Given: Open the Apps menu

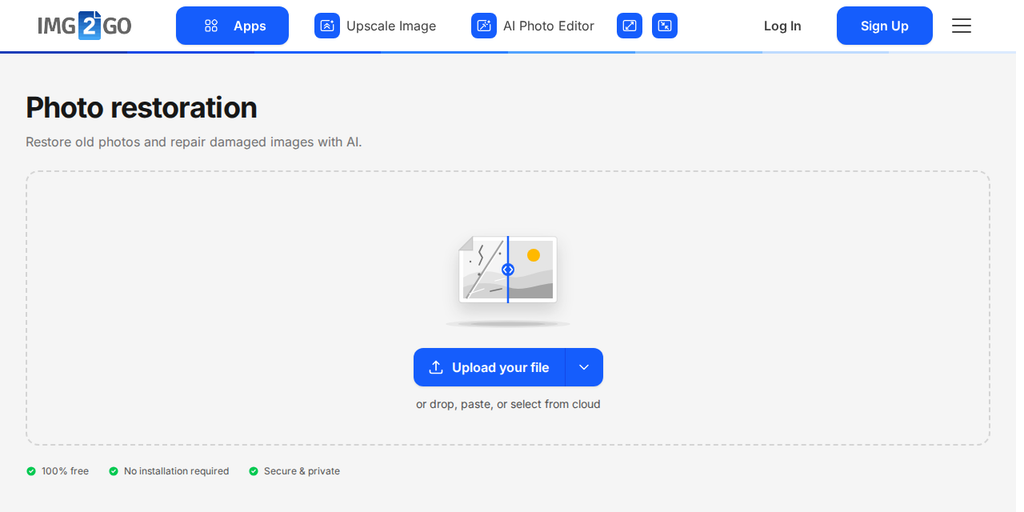Looking at the screenshot, I should pos(234,26).
